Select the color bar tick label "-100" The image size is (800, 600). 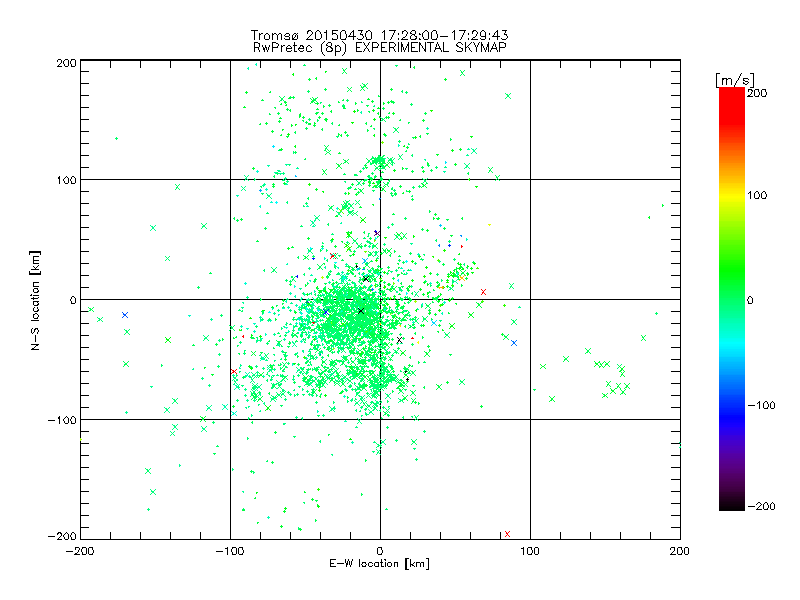761,405
